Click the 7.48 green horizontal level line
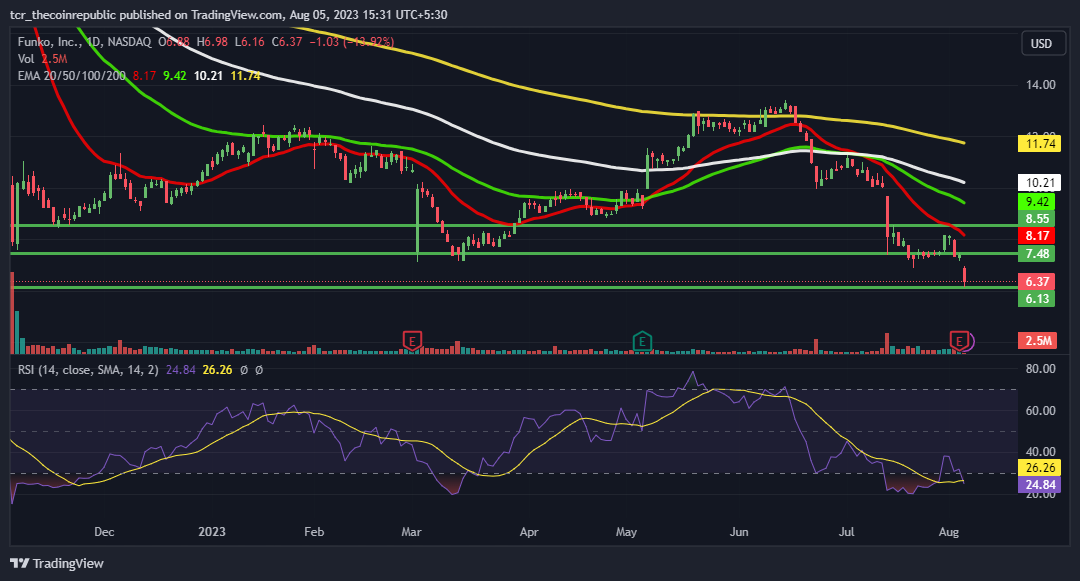The height and width of the screenshot is (581, 1080). point(514,253)
